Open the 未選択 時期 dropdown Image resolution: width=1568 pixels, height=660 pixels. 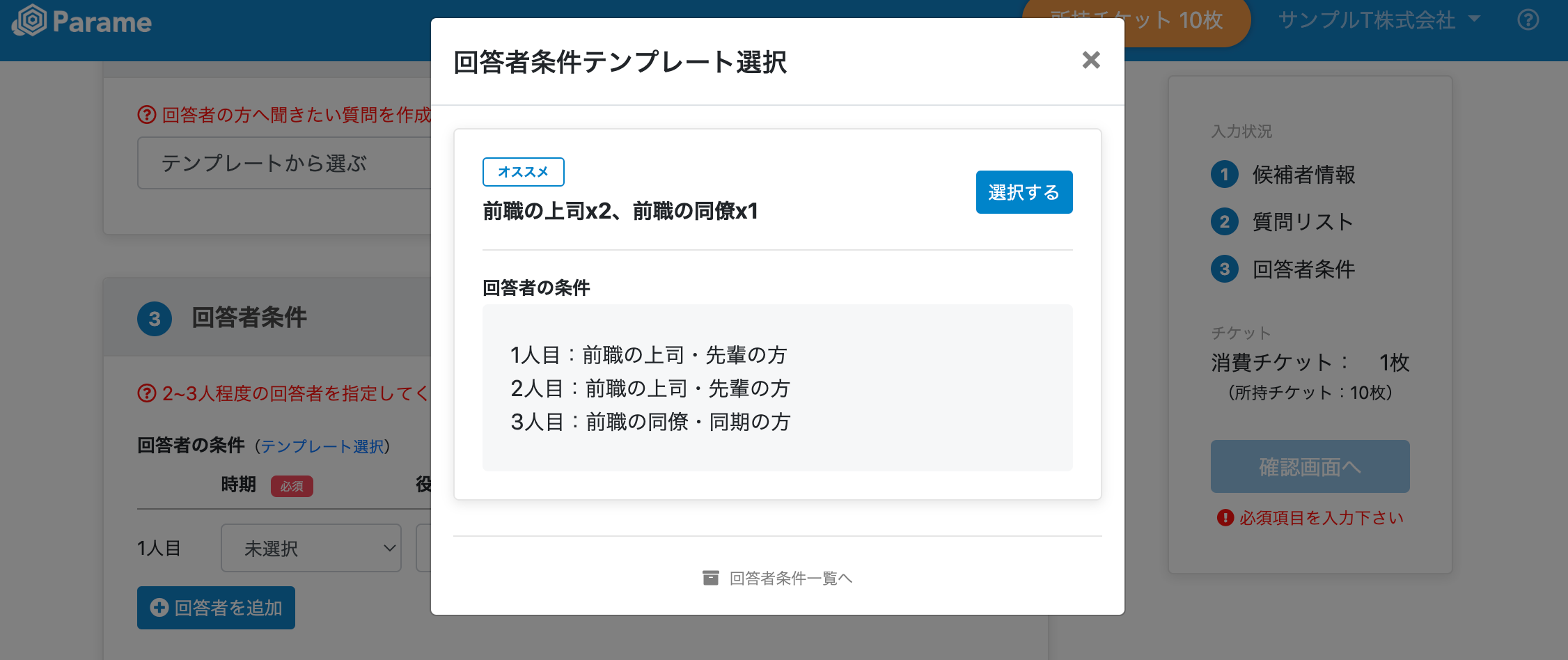pyautogui.click(x=311, y=548)
